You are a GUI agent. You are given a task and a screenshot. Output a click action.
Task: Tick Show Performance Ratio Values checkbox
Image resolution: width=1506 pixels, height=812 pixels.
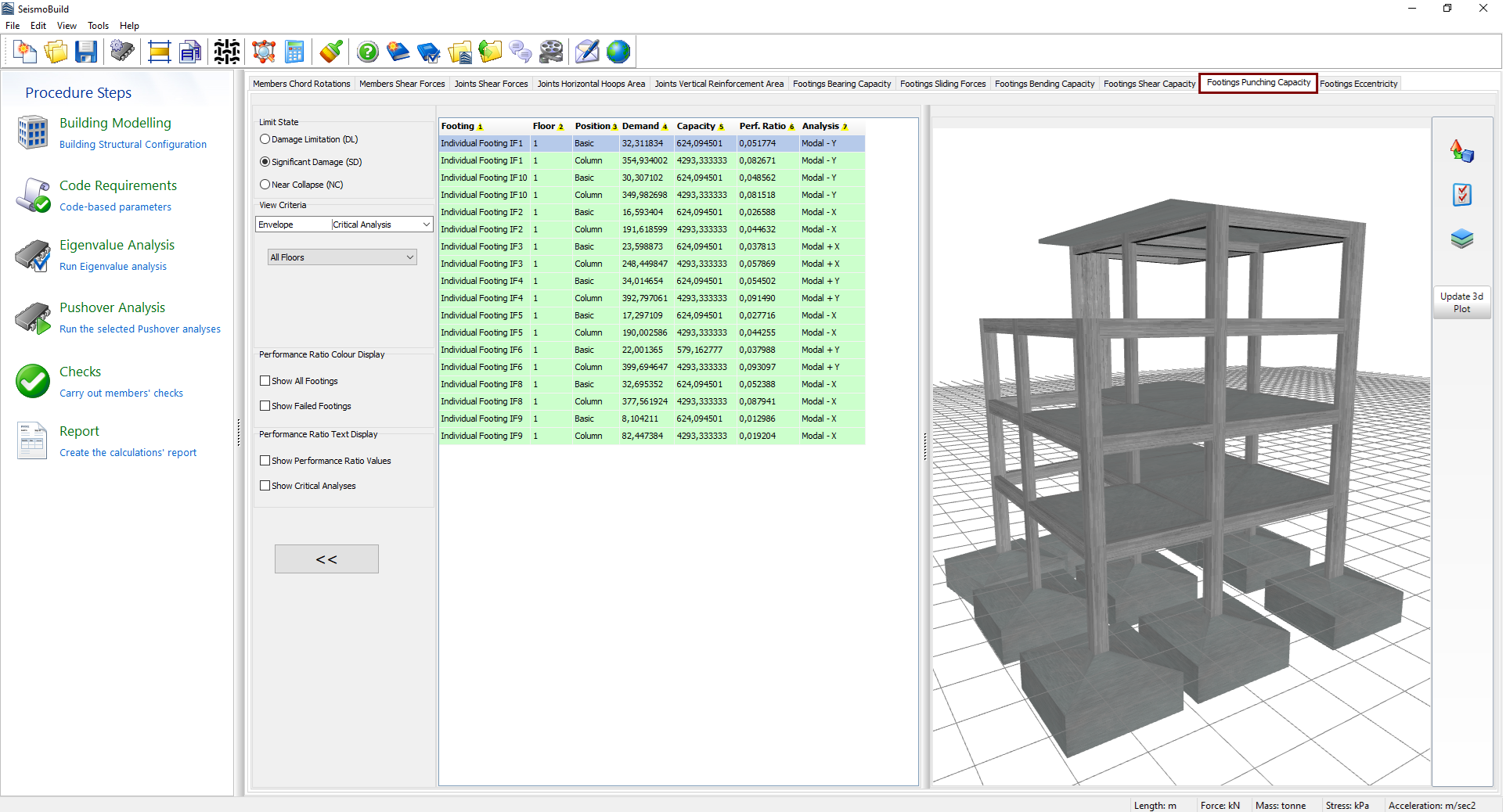coord(265,461)
